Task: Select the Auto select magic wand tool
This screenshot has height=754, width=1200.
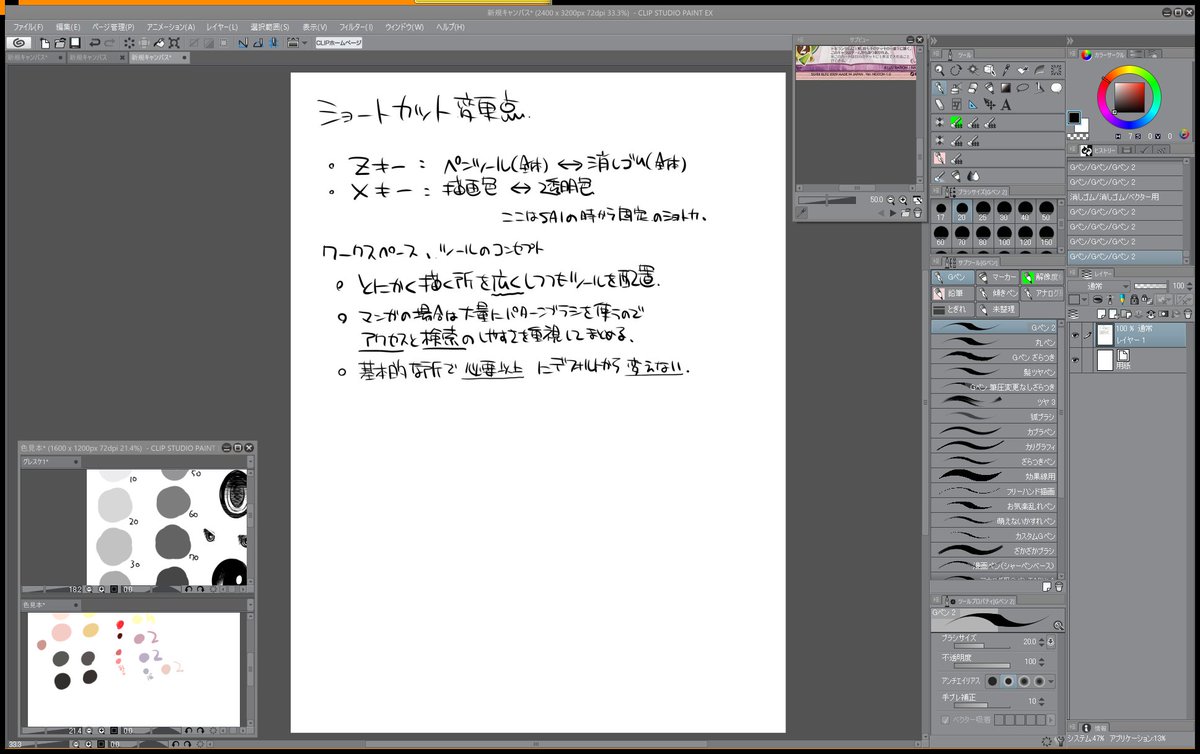Action: click(973, 69)
